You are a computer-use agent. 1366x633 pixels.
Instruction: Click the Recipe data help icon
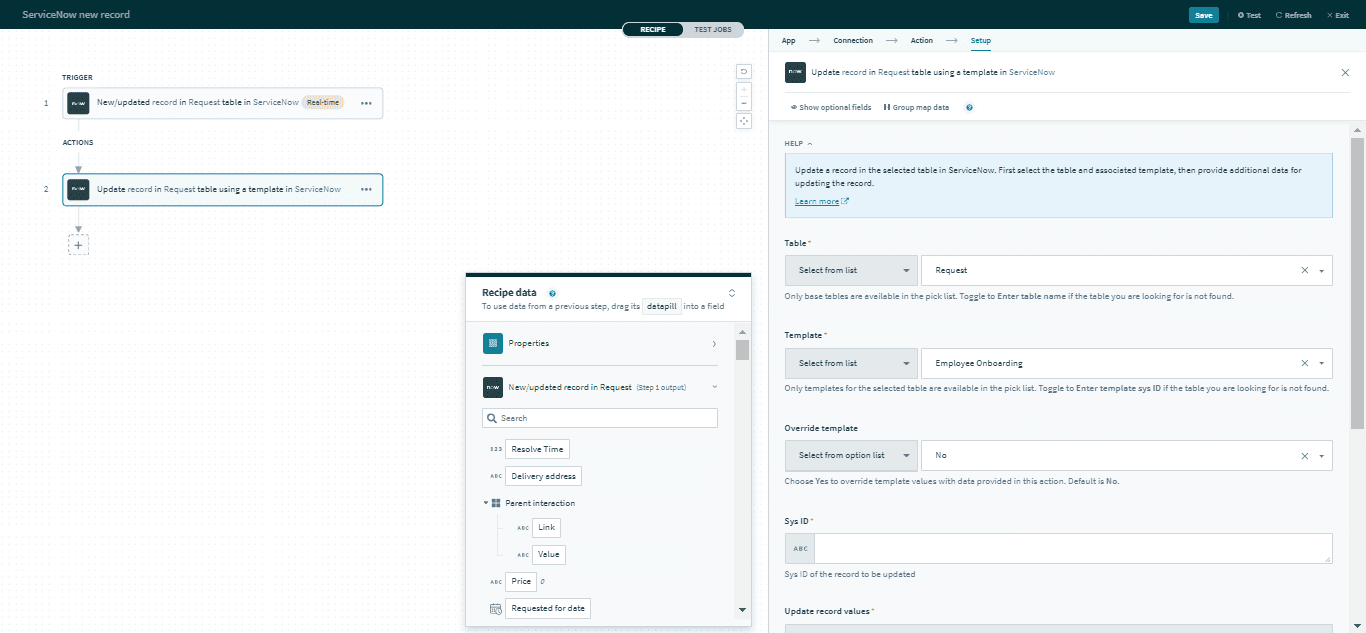tap(552, 293)
